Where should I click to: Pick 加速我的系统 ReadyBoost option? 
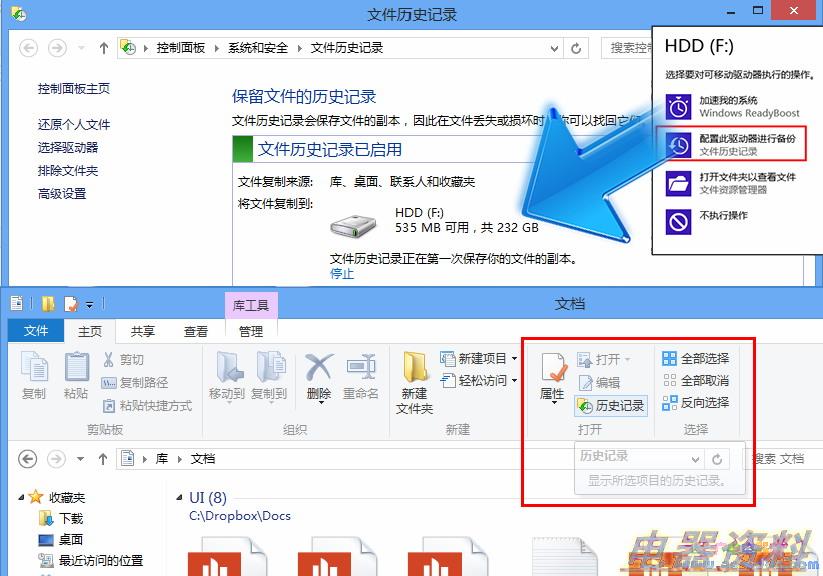click(x=735, y=106)
